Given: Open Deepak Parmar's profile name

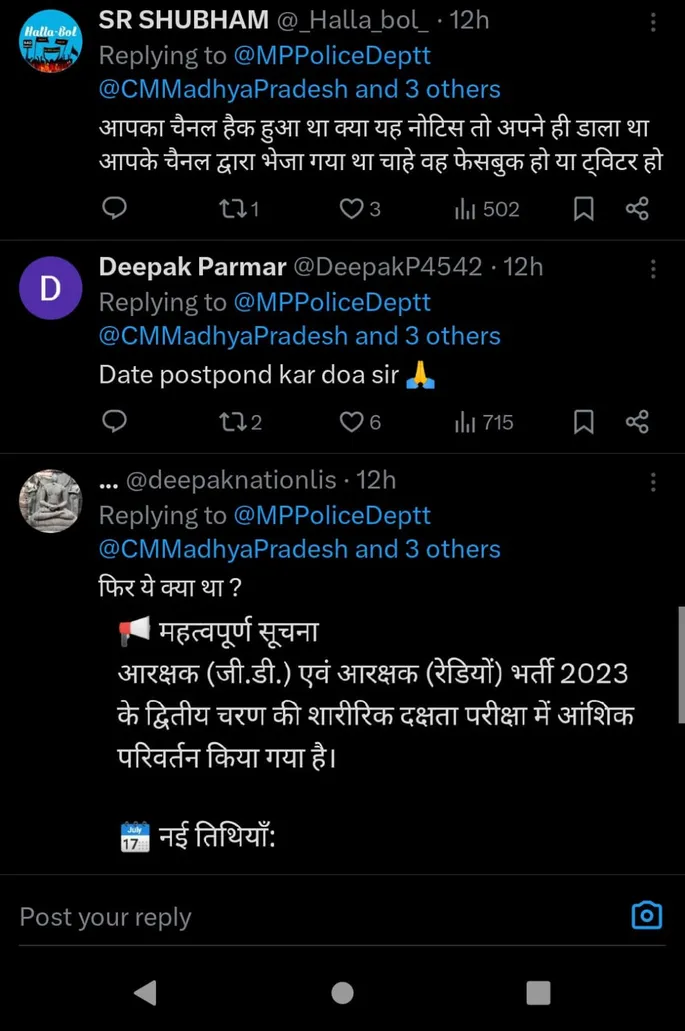Looking at the screenshot, I should [x=192, y=267].
